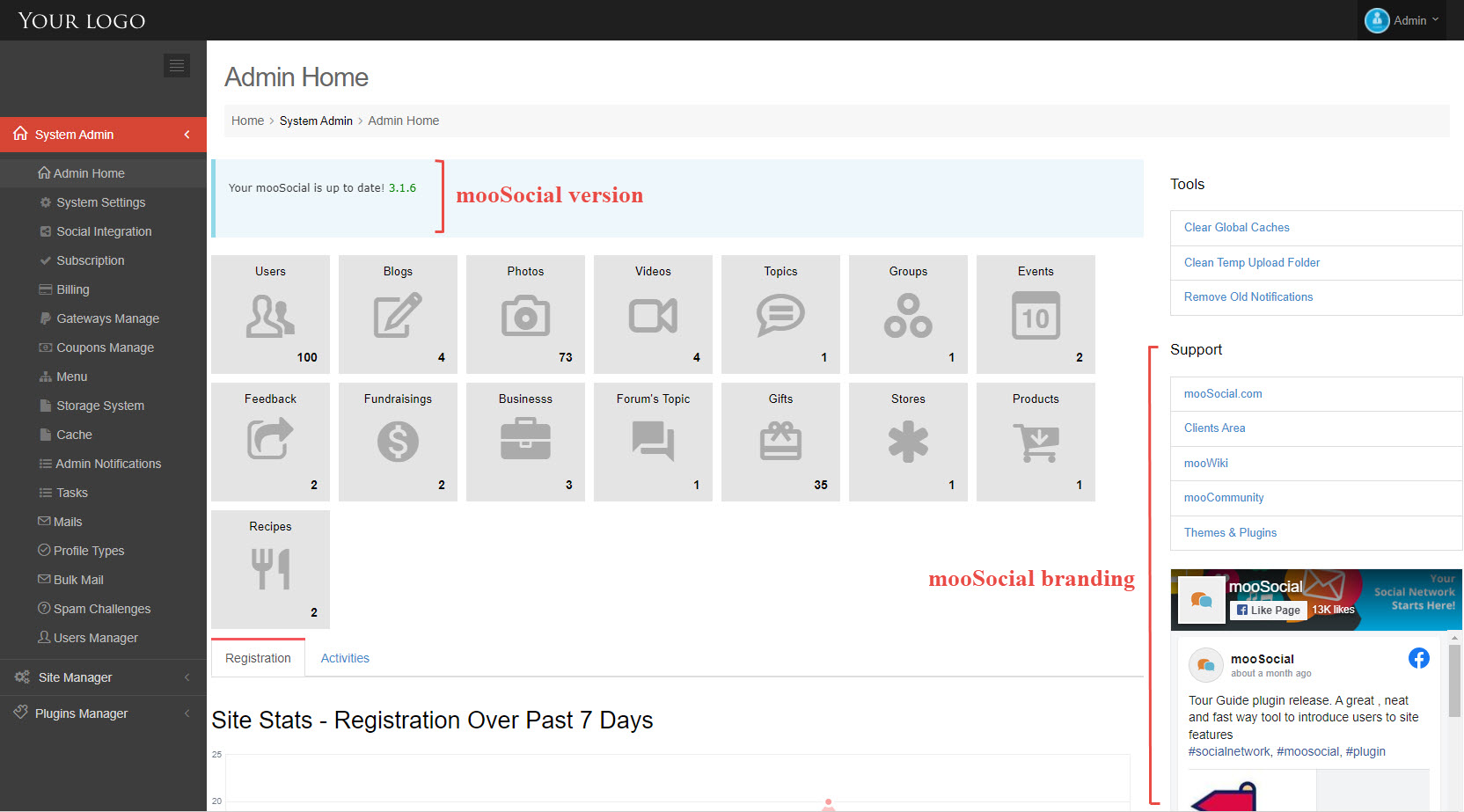Viewport: 1464px width, 812px height.
Task: Open the Products cart icon
Action: pyautogui.click(x=1036, y=443)
